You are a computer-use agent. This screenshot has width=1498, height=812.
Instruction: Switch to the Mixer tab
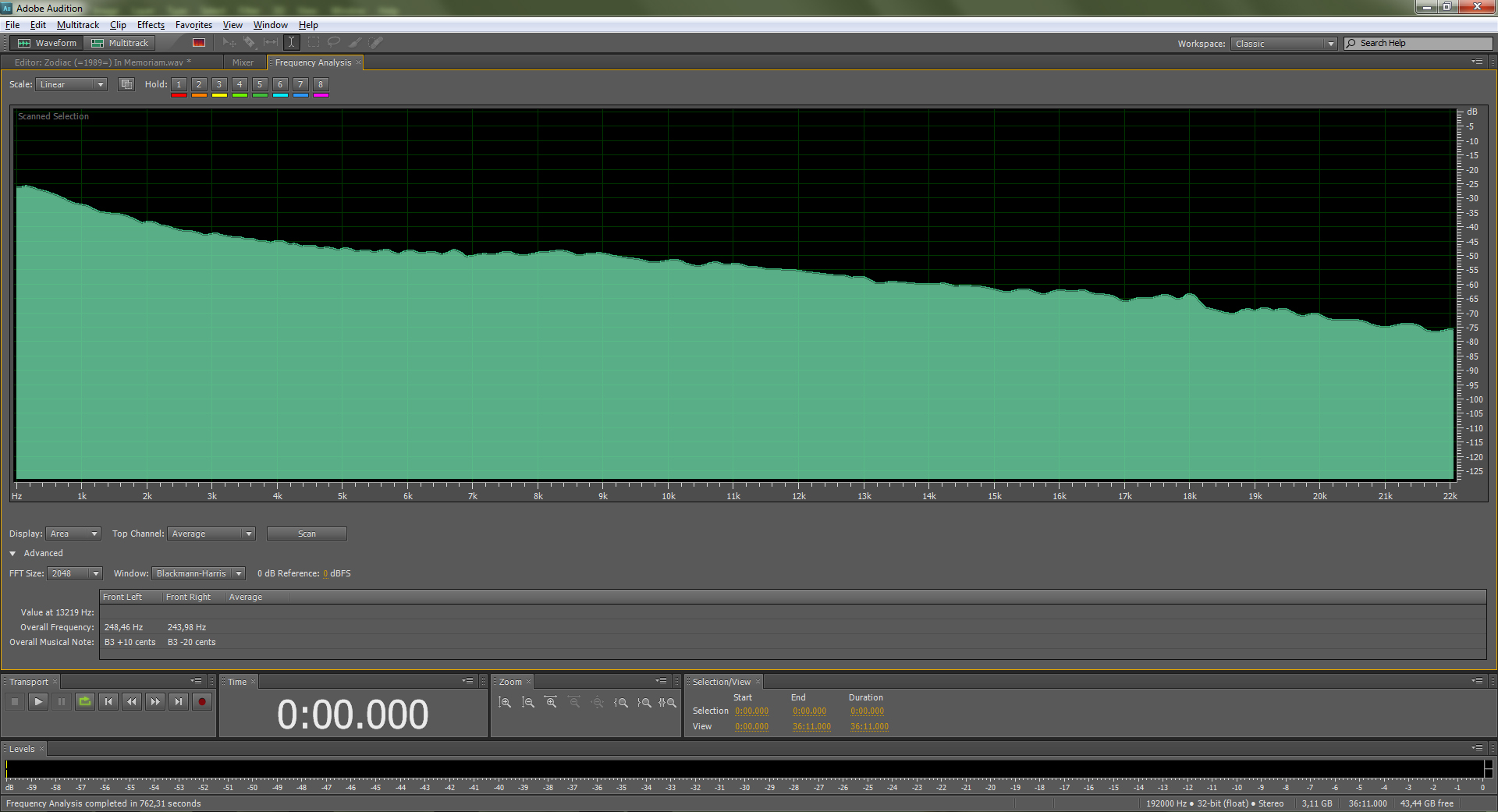click(x=243, y=62)
